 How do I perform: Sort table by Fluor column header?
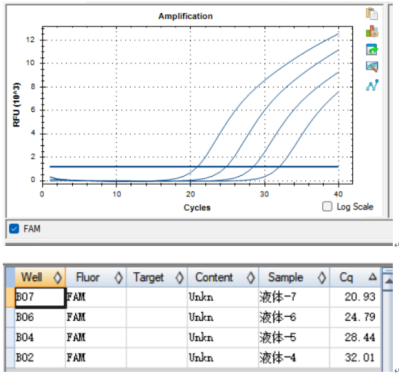pyautogui.click(x=96, y=277)
